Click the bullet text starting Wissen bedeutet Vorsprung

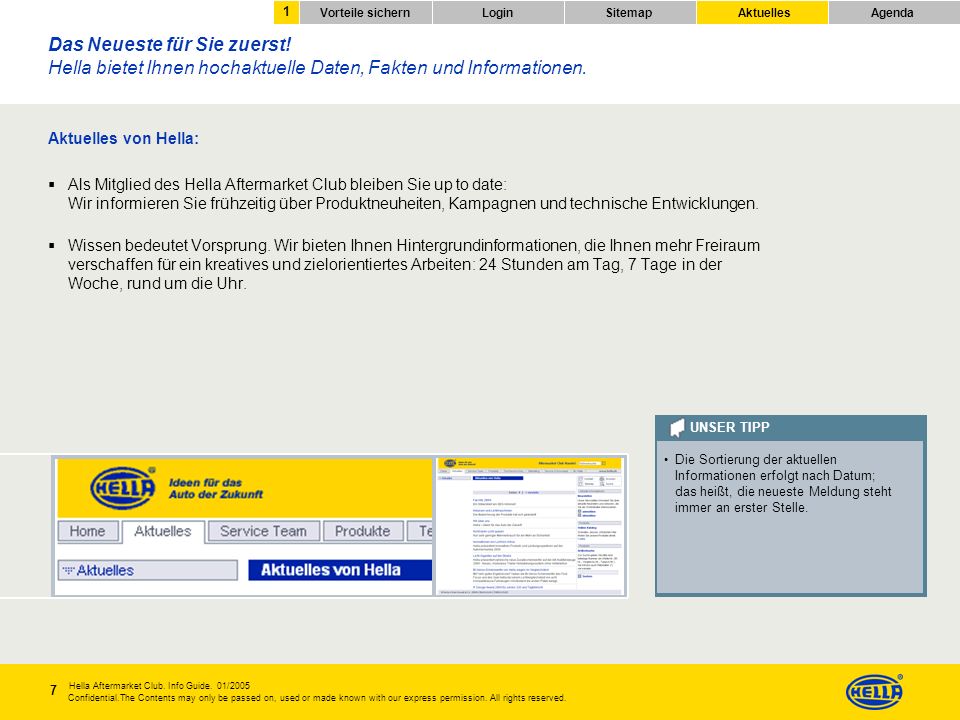(414, 264)
